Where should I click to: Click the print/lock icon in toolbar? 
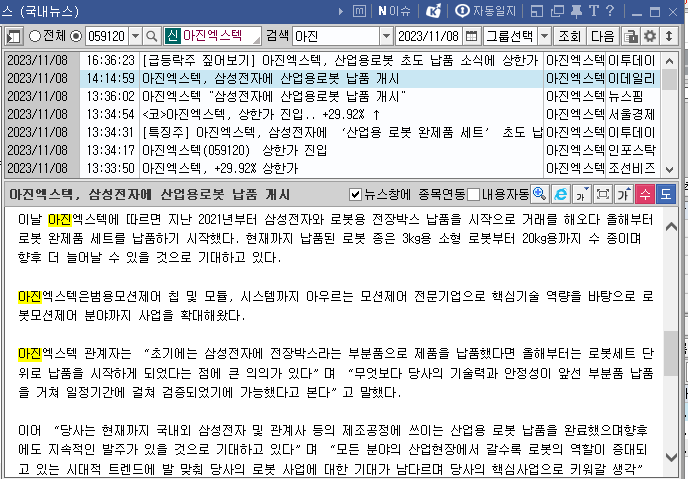pyautogui.click(x=631, y=36)
